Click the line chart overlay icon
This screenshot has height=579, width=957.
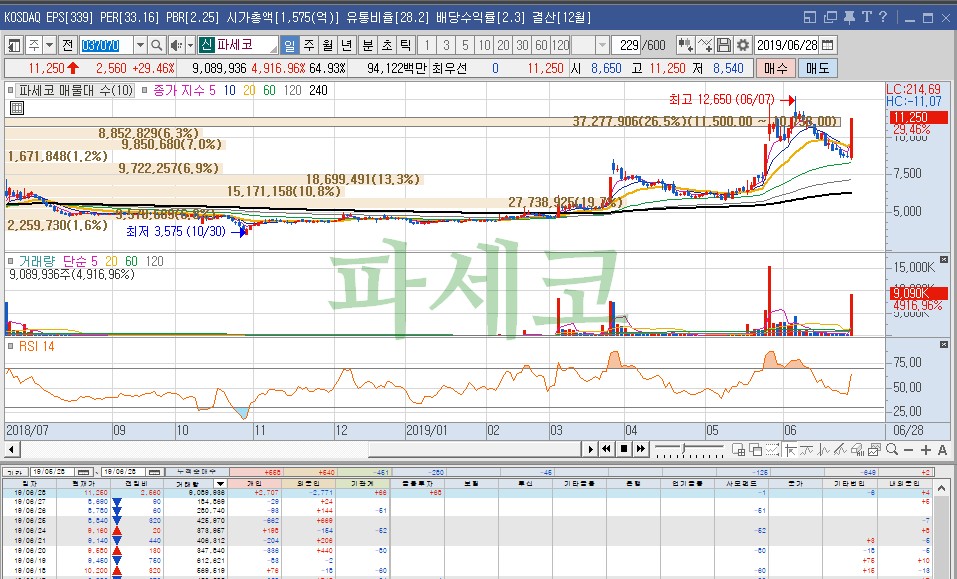coord(704,45)
